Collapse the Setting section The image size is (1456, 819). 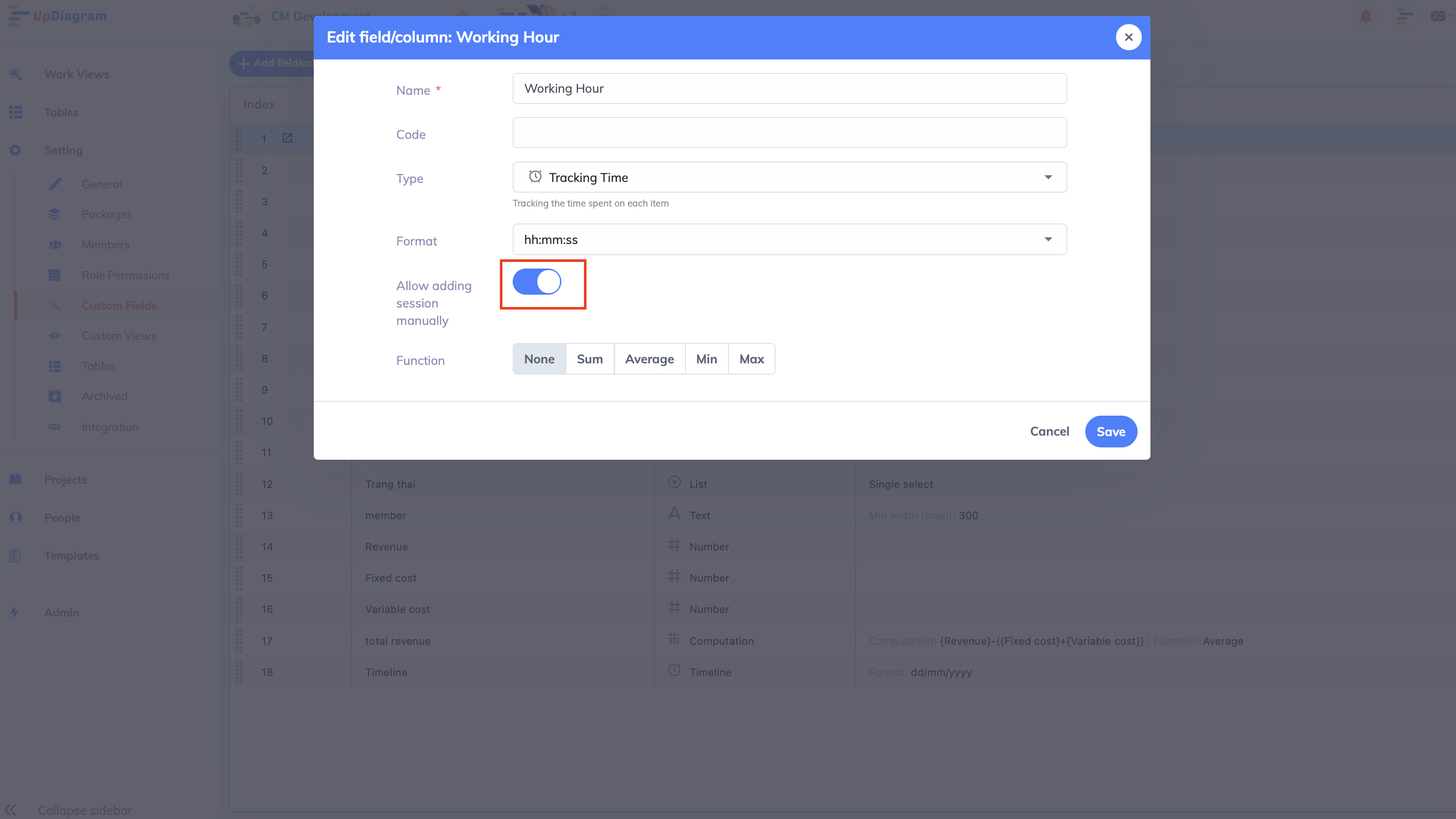click(x=63, y=150)
